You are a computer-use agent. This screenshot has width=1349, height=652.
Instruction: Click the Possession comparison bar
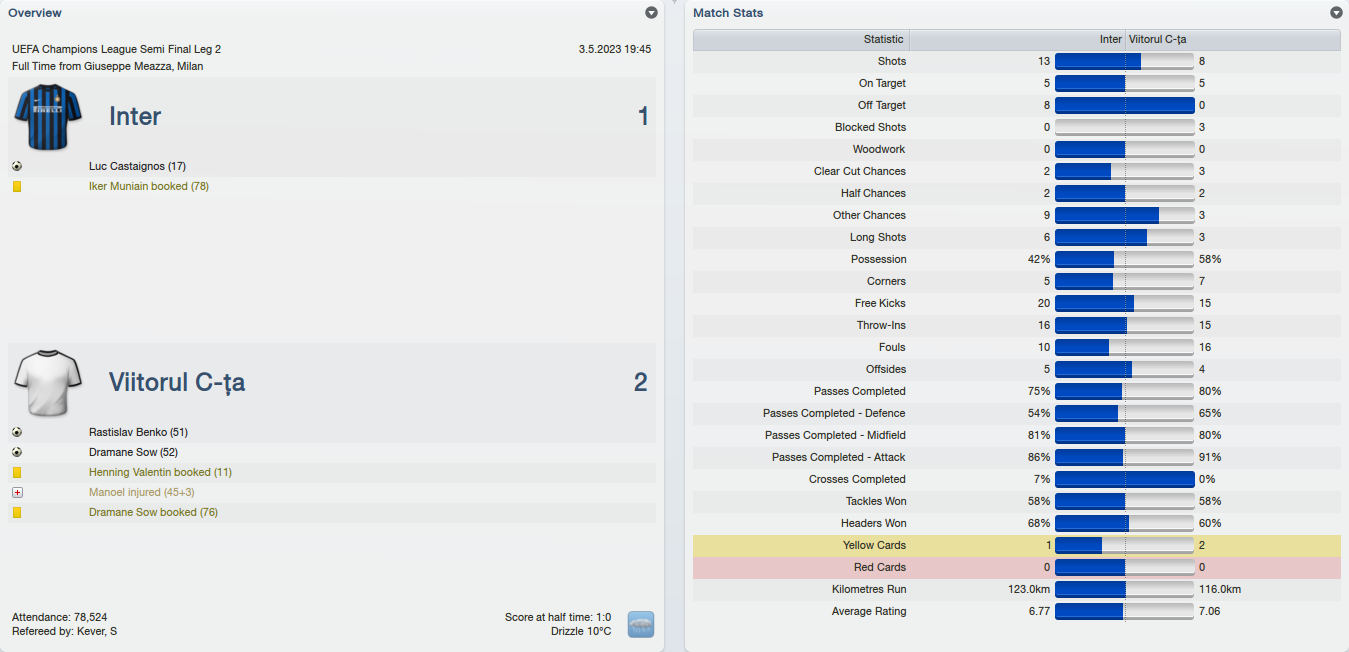[1124, 259]
